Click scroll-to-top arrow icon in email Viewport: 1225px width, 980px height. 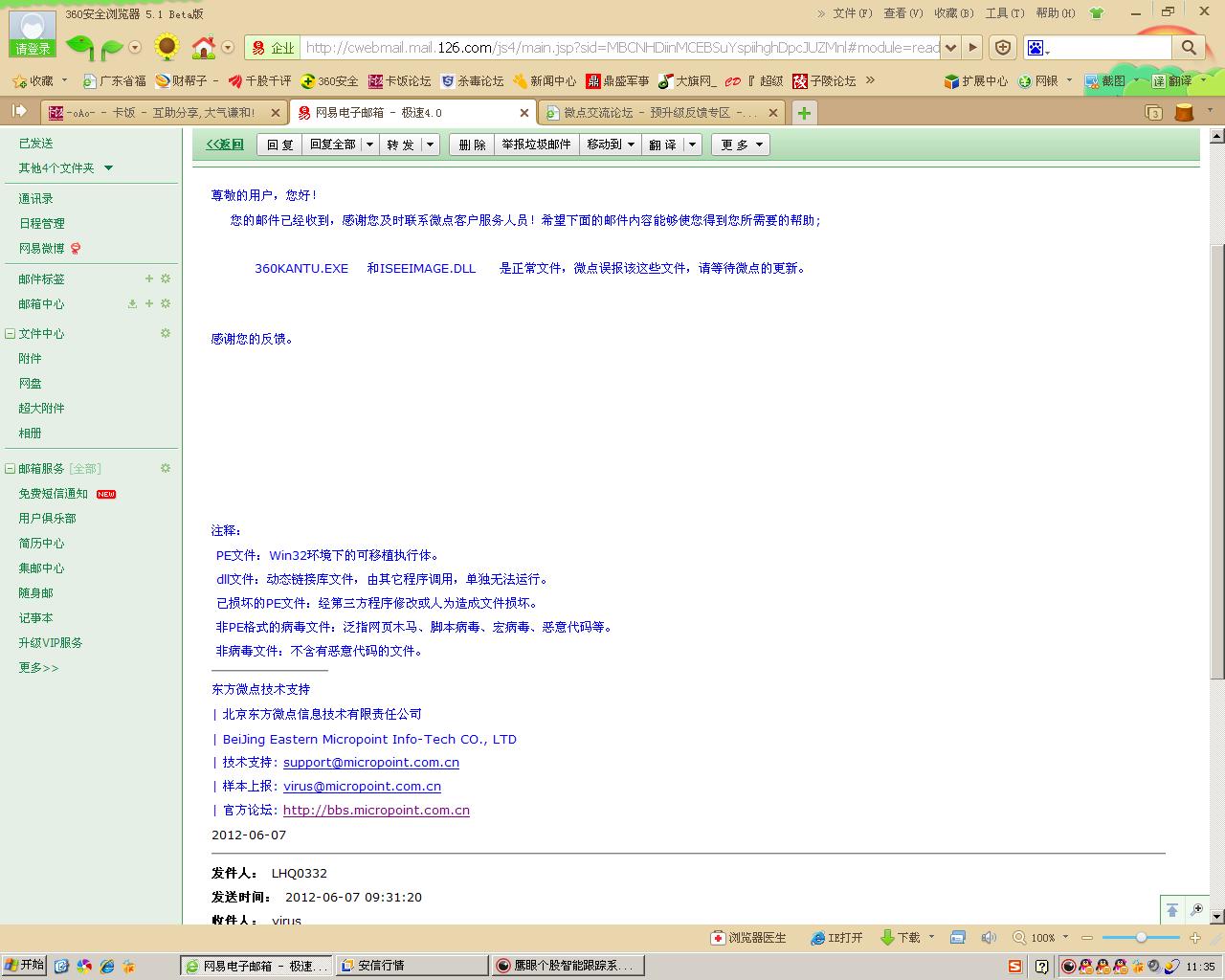point(1171,910)
